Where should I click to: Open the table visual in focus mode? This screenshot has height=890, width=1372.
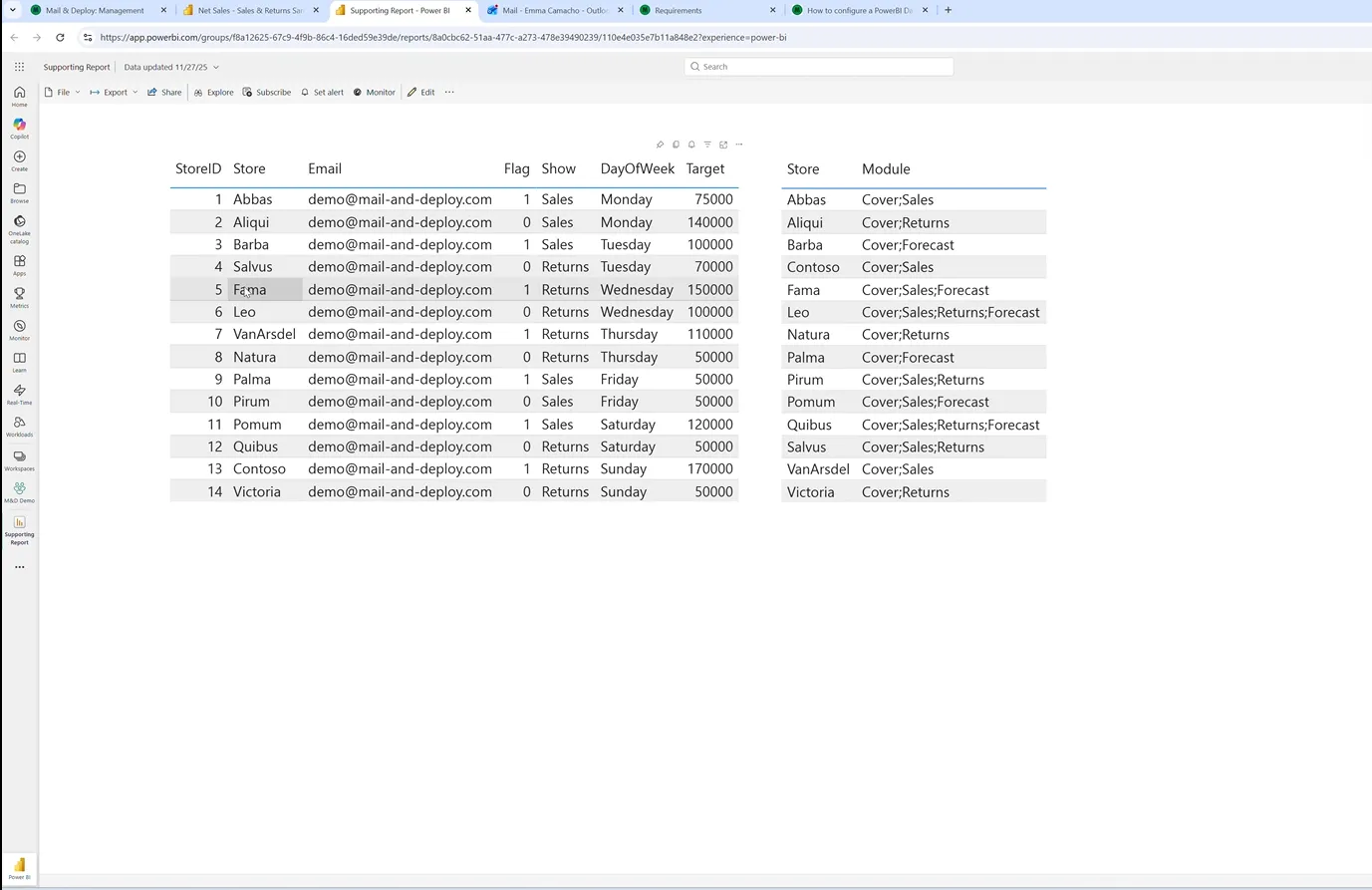click(x=723, y=145)
